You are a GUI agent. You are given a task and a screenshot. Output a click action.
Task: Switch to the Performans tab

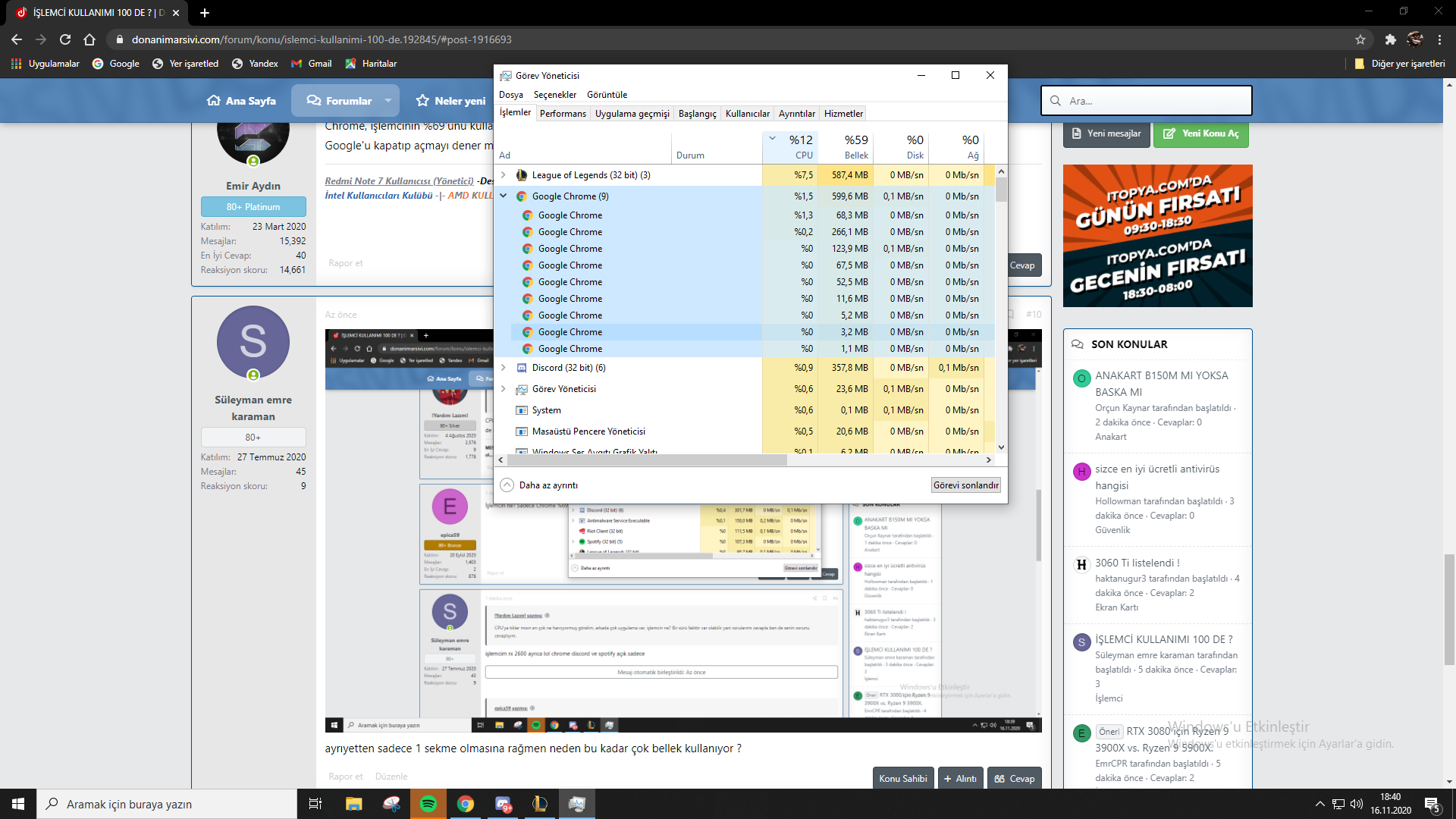click(563, 114)
